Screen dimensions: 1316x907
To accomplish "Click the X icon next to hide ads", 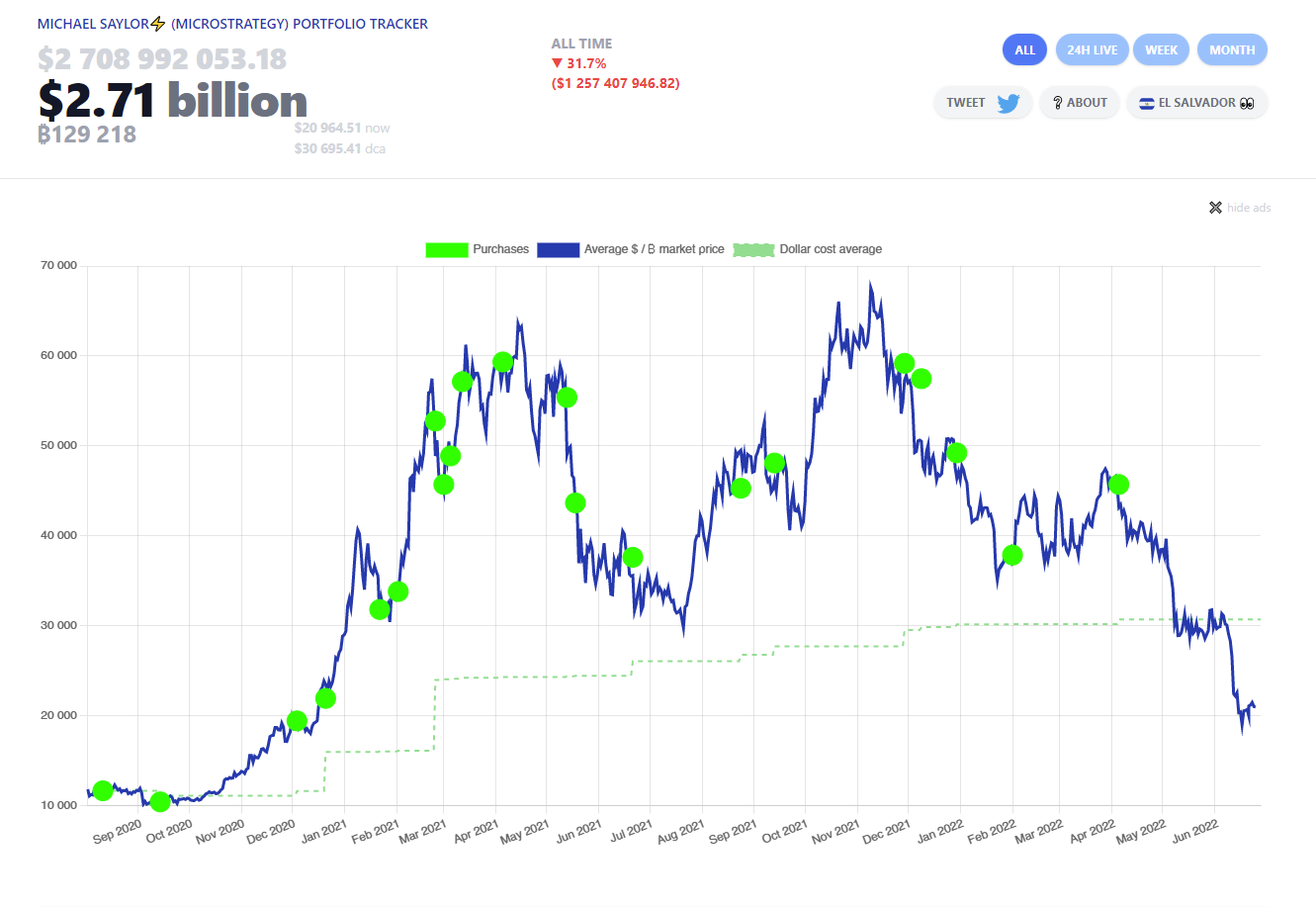I will click(x=1215, y=208).
